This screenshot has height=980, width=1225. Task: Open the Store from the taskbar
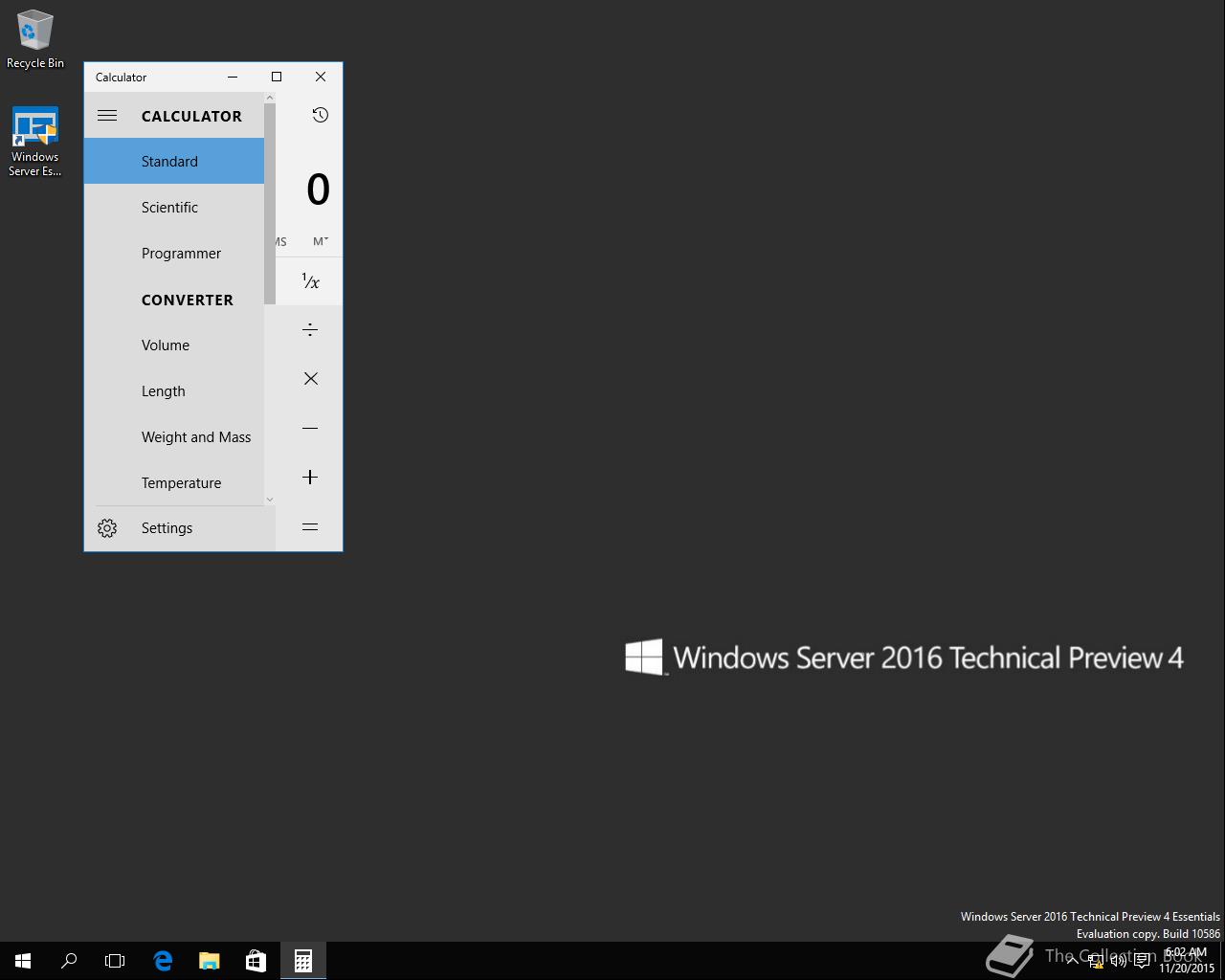click(x=256, y=961)
